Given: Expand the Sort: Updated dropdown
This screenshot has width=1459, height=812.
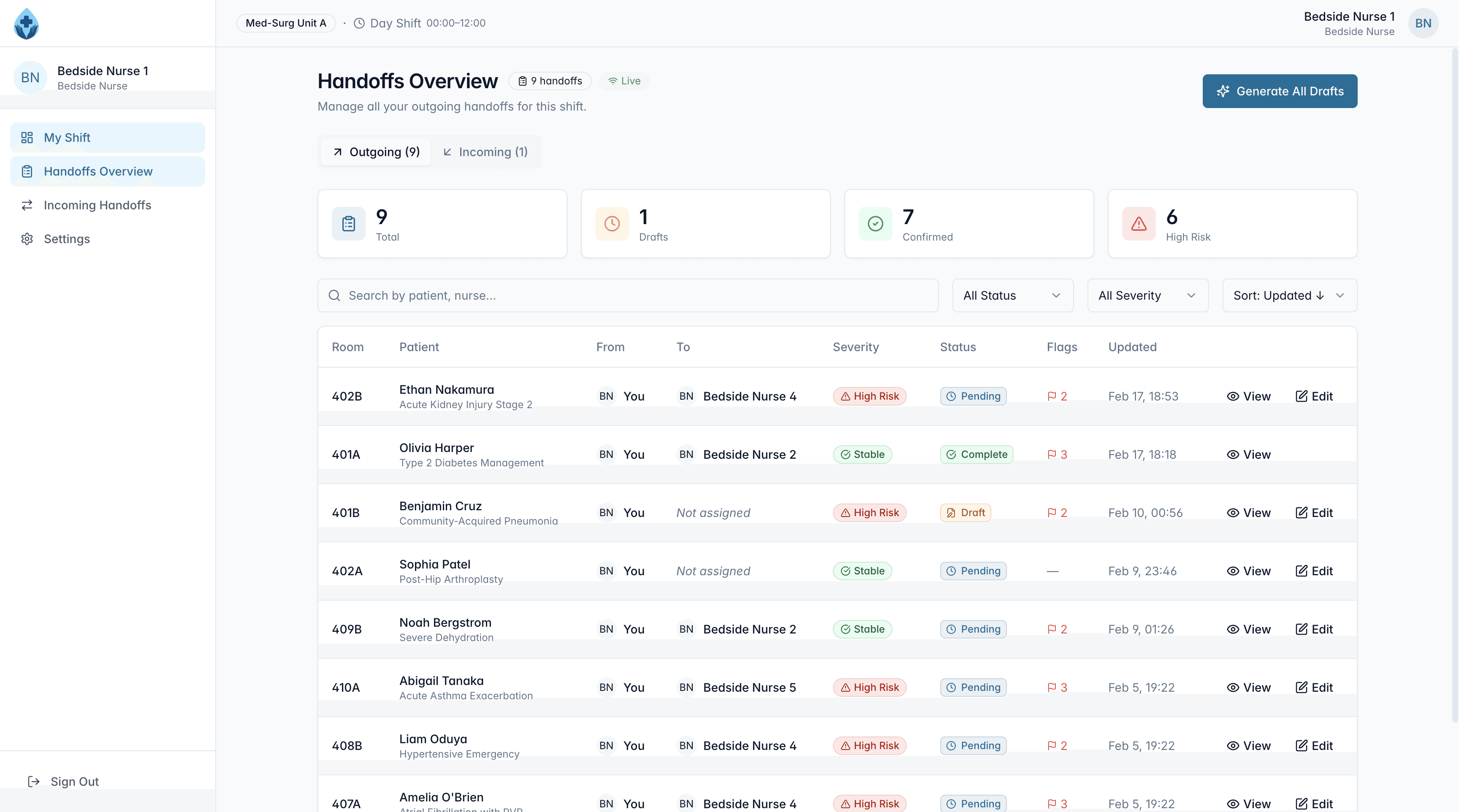Looking at the screenshot, I should pos(1289,295).
